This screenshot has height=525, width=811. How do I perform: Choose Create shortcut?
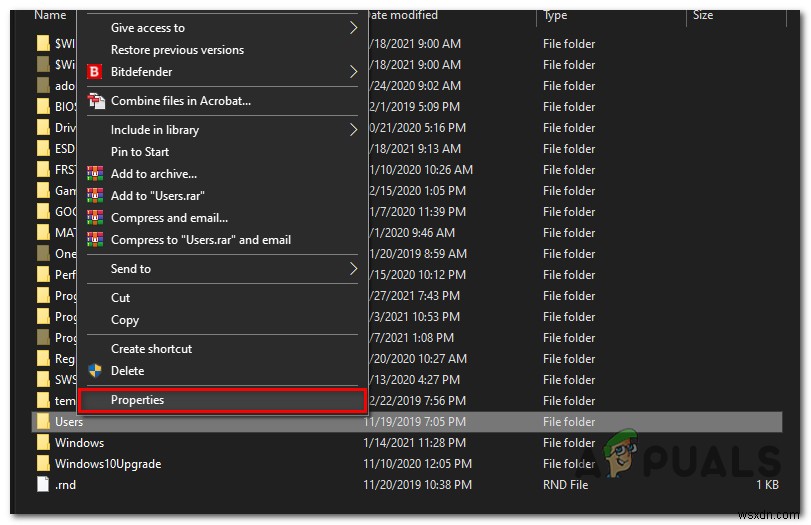click(151, 349)
